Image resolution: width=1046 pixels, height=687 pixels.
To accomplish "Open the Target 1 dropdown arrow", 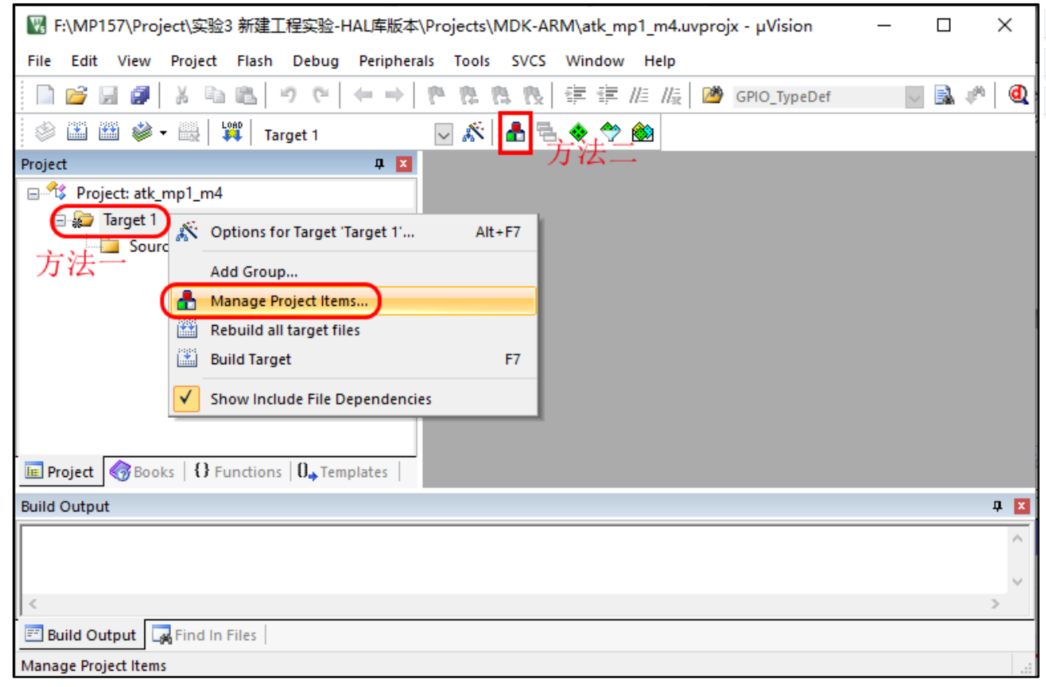I will (444, 135).
